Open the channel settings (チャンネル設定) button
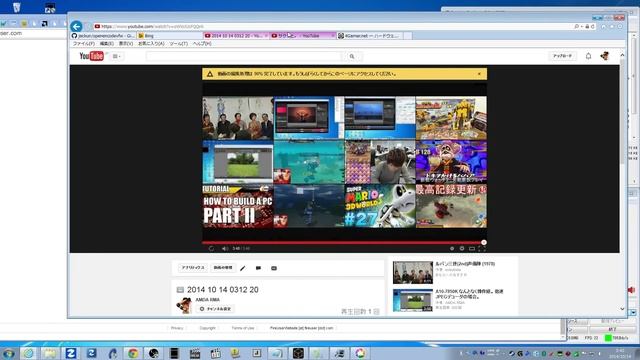This screenshot has width=640, height=360. click(216, 309)
